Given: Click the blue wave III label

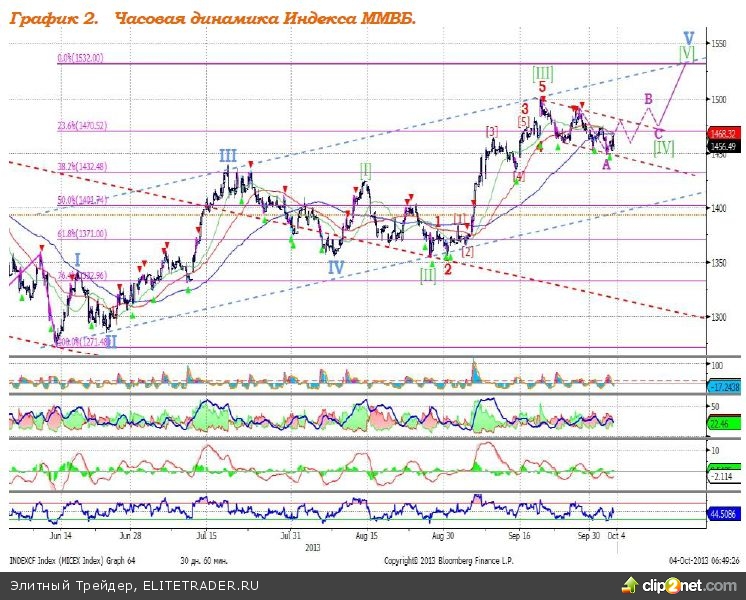Looking at the screenshot, I should (x=228, y=156).
